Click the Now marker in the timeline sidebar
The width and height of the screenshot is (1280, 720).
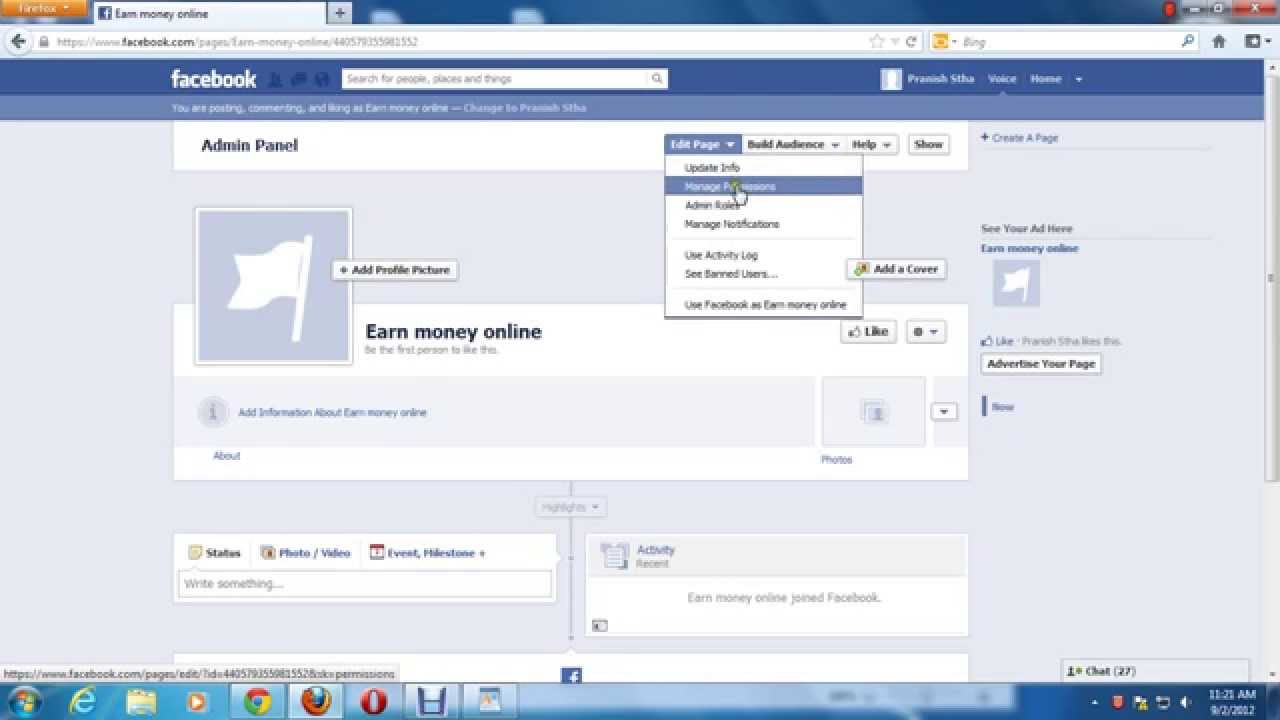(1002, 407)
